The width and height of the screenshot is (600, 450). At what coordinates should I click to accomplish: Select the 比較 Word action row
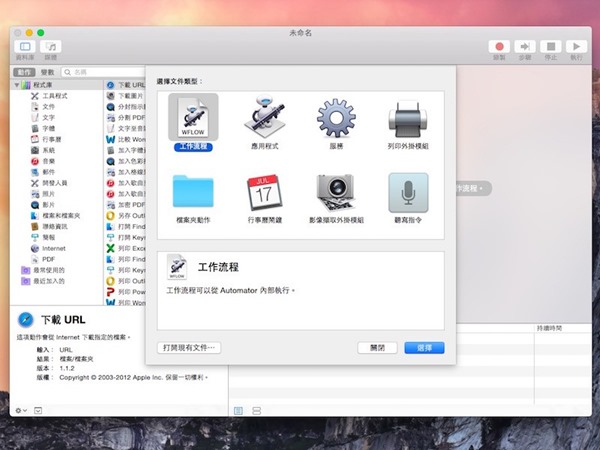[126, 139]
